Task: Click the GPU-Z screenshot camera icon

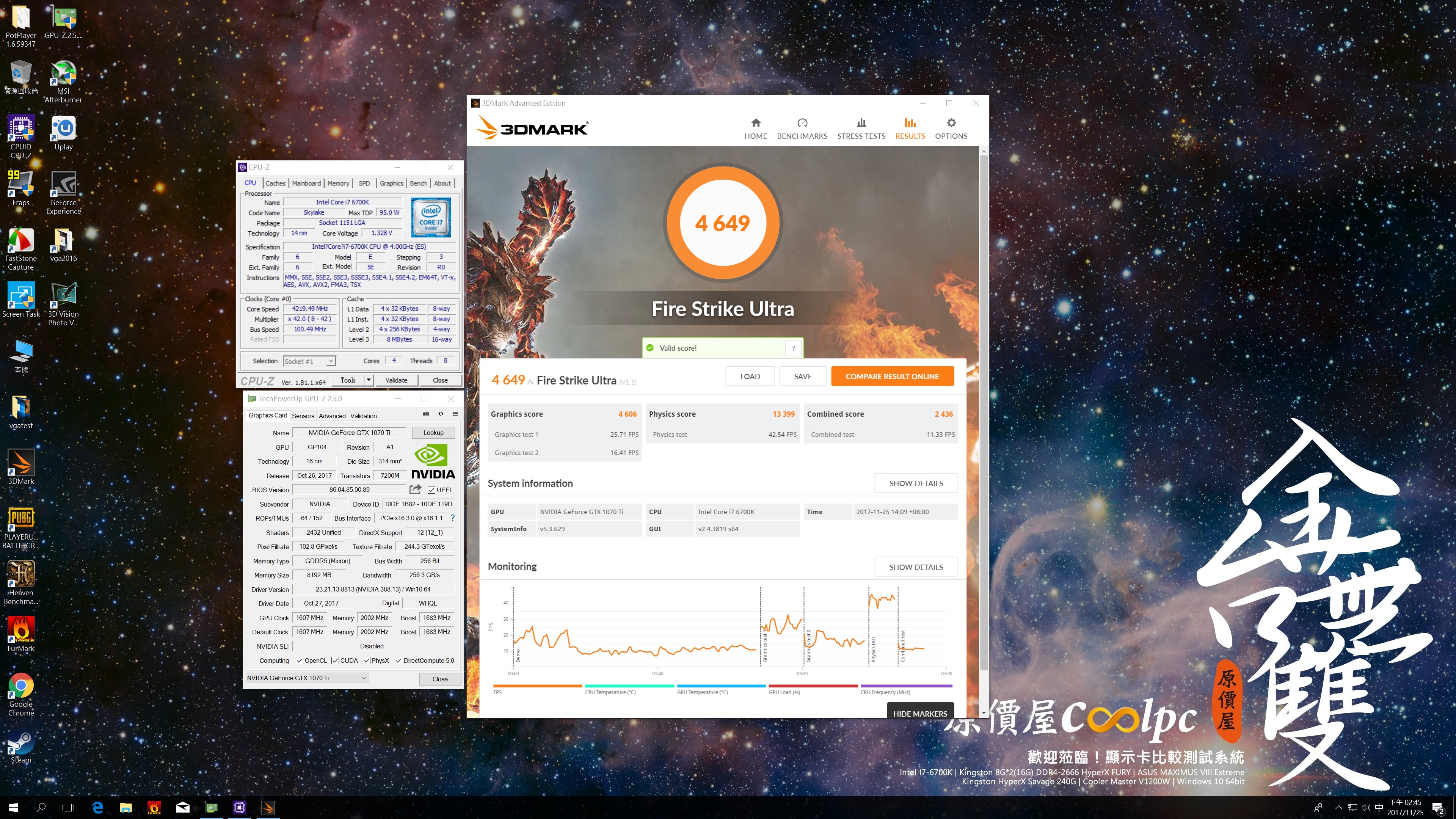Action: tap(426, 414)
